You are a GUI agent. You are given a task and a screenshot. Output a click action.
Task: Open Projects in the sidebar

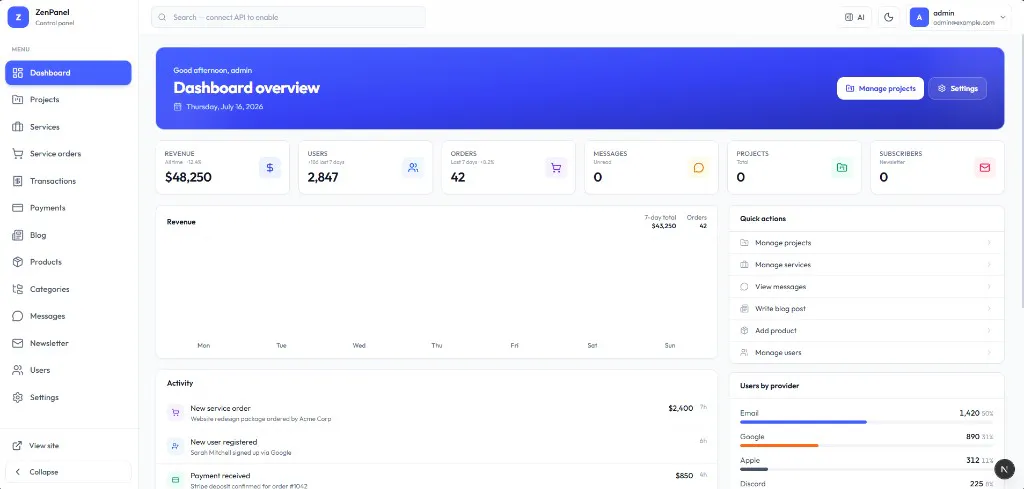coord(68,100)
